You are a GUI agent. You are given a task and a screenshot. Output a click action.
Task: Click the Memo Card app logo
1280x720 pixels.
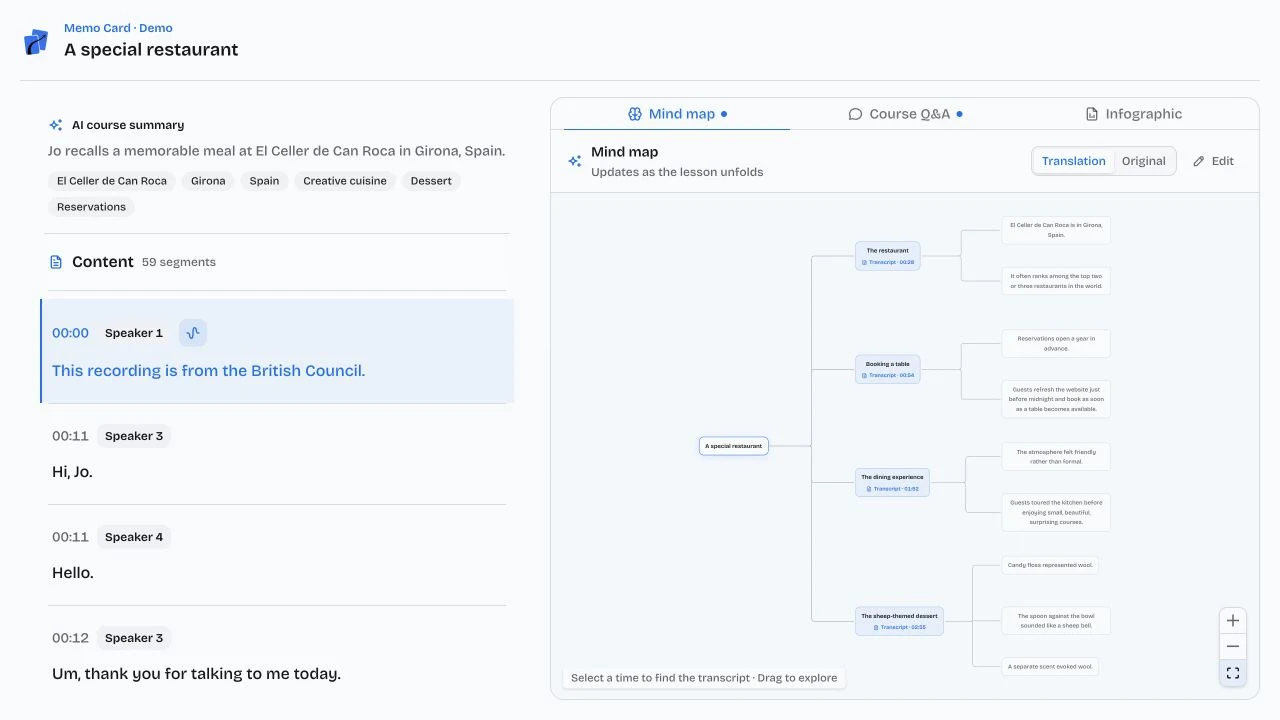point(36,42)
